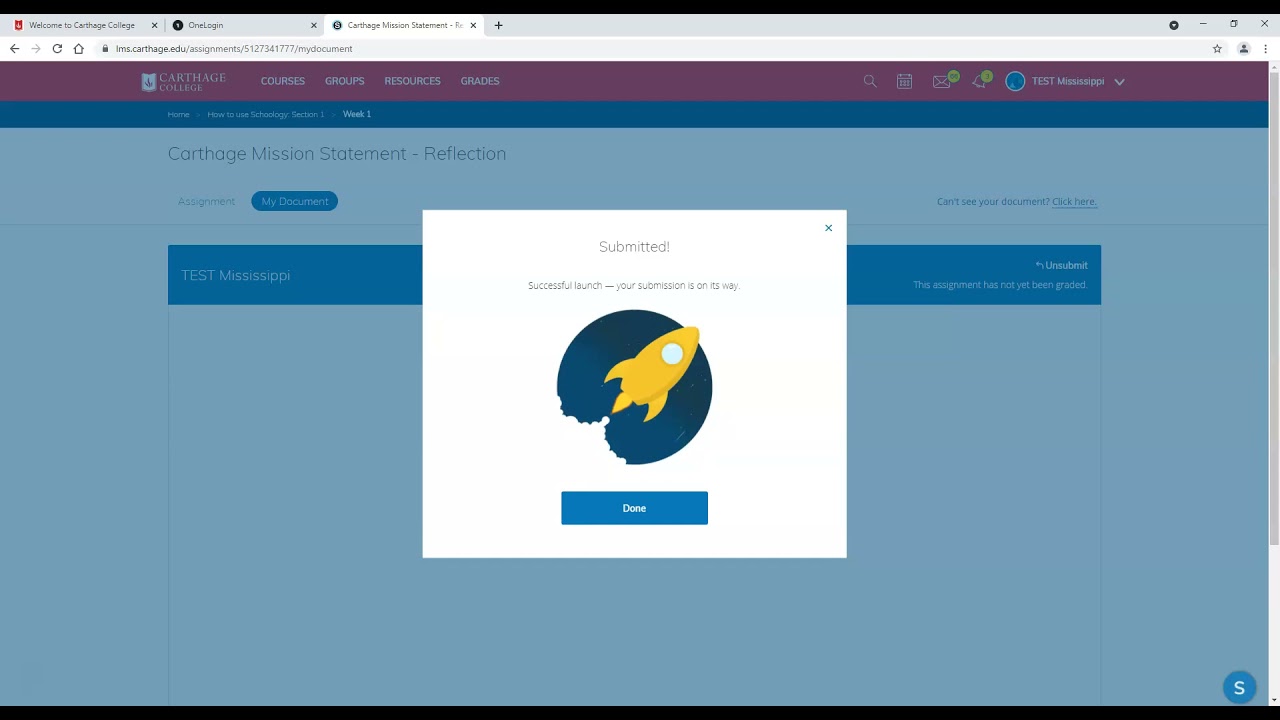Click the Carthage College logo
This screenshot has height=720, width=1280.
coord(184,81)
